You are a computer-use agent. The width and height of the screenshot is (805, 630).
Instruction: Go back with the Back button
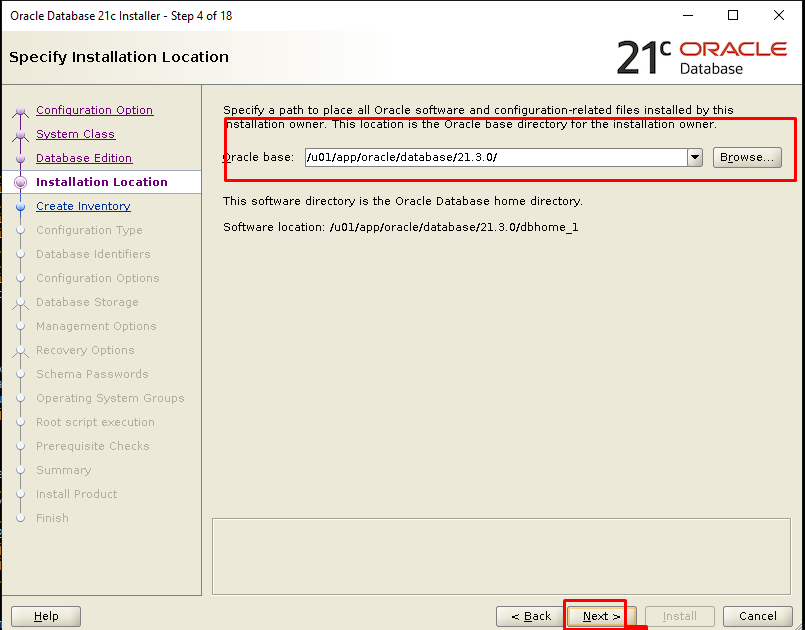pos(531,616)
